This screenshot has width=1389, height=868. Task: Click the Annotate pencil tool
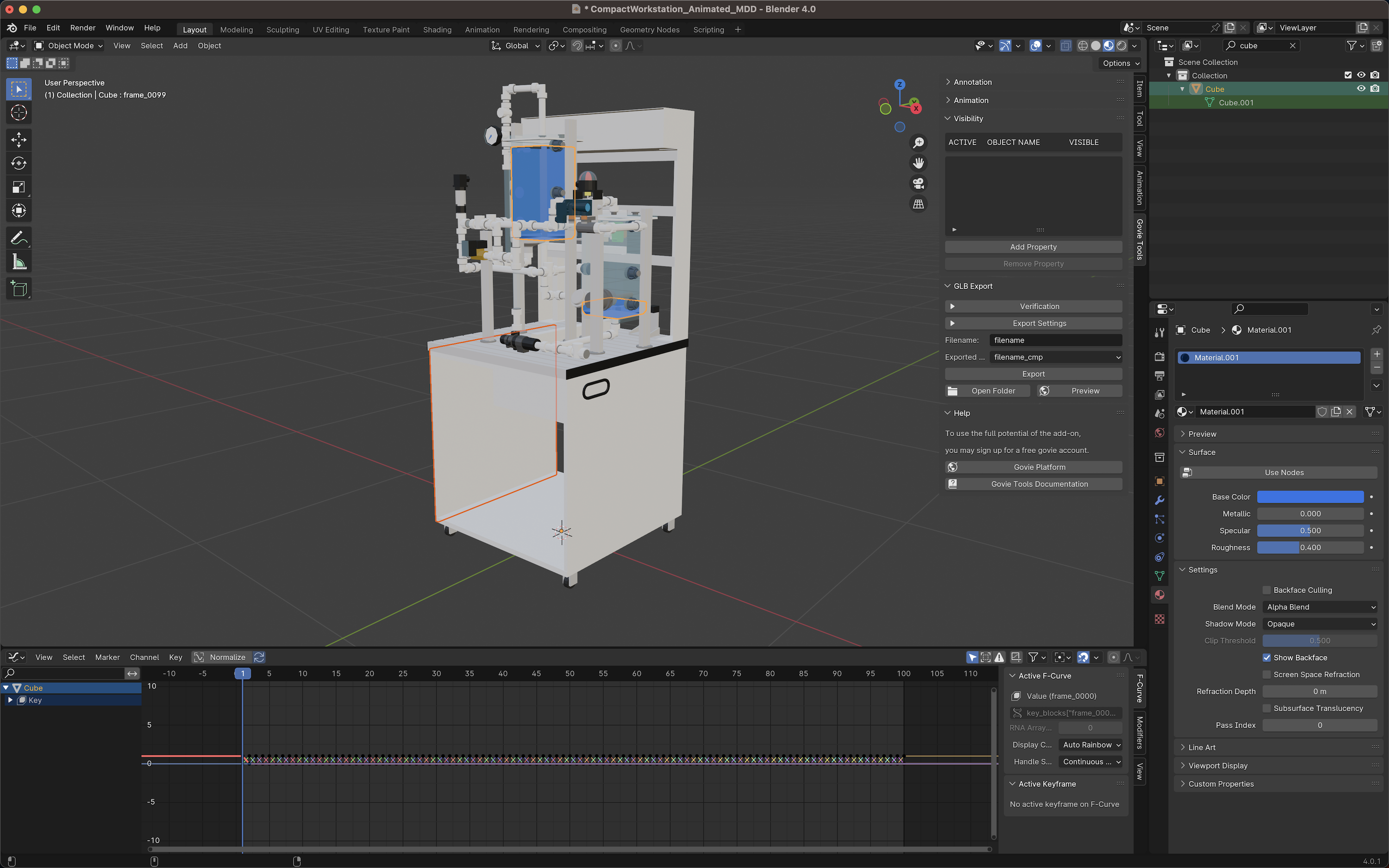tap(19, 237)
